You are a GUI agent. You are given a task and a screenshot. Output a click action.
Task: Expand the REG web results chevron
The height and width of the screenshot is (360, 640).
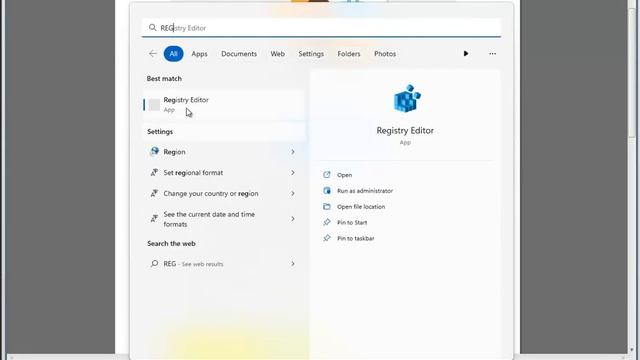293,264
